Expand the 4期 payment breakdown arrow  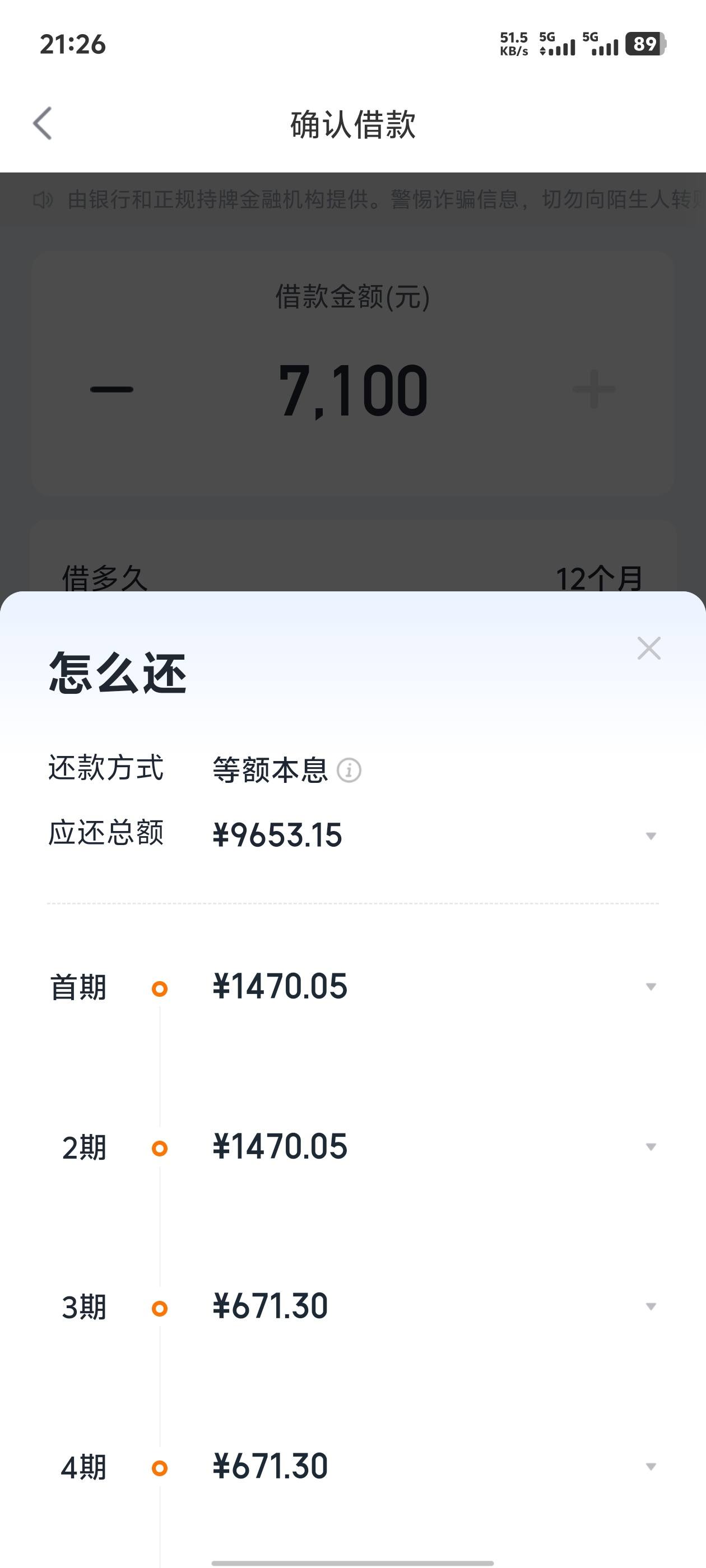(651, 1467)
